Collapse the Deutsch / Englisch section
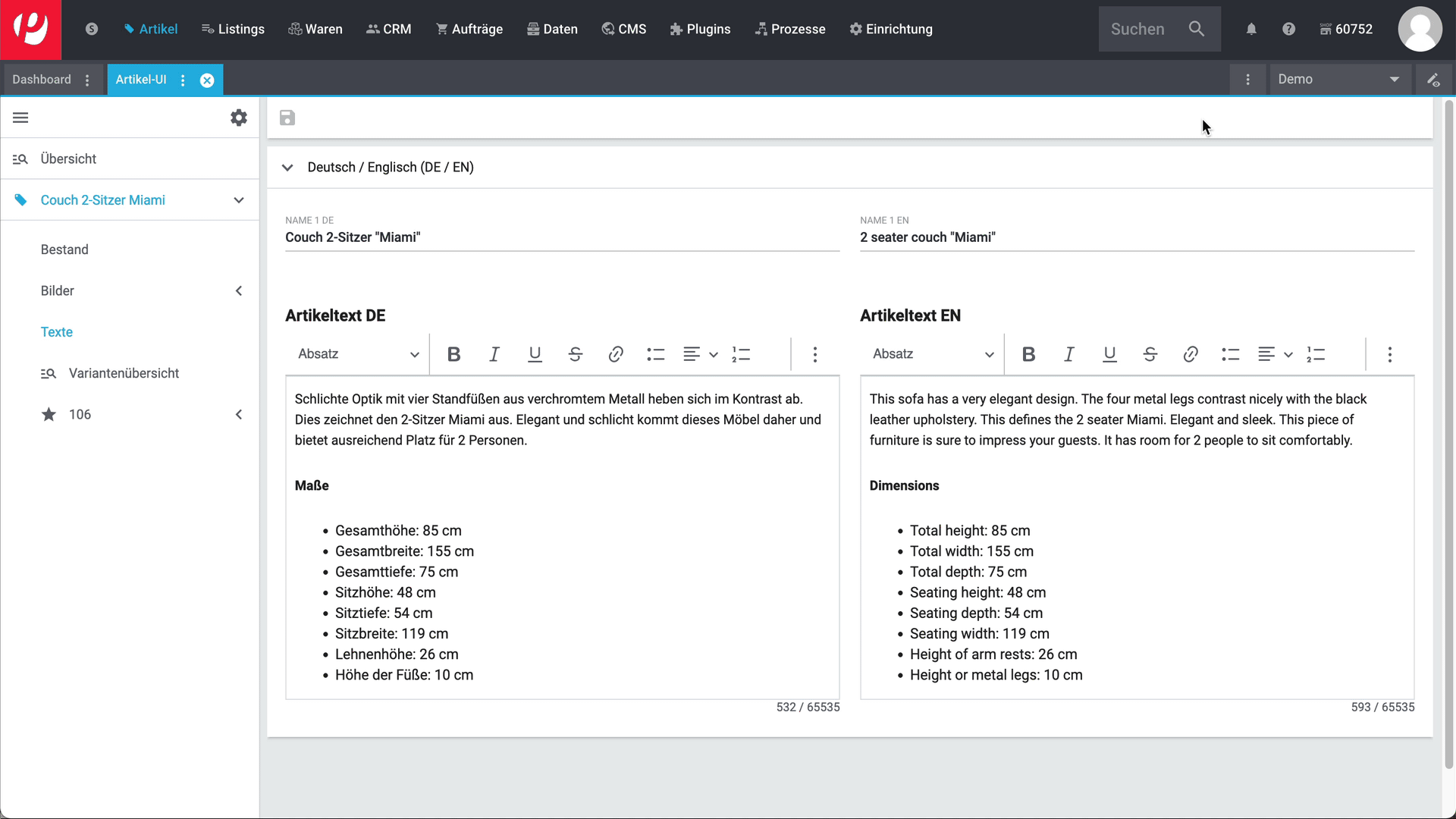Viewport: 1456px width, 819px height. click(287, 168)
